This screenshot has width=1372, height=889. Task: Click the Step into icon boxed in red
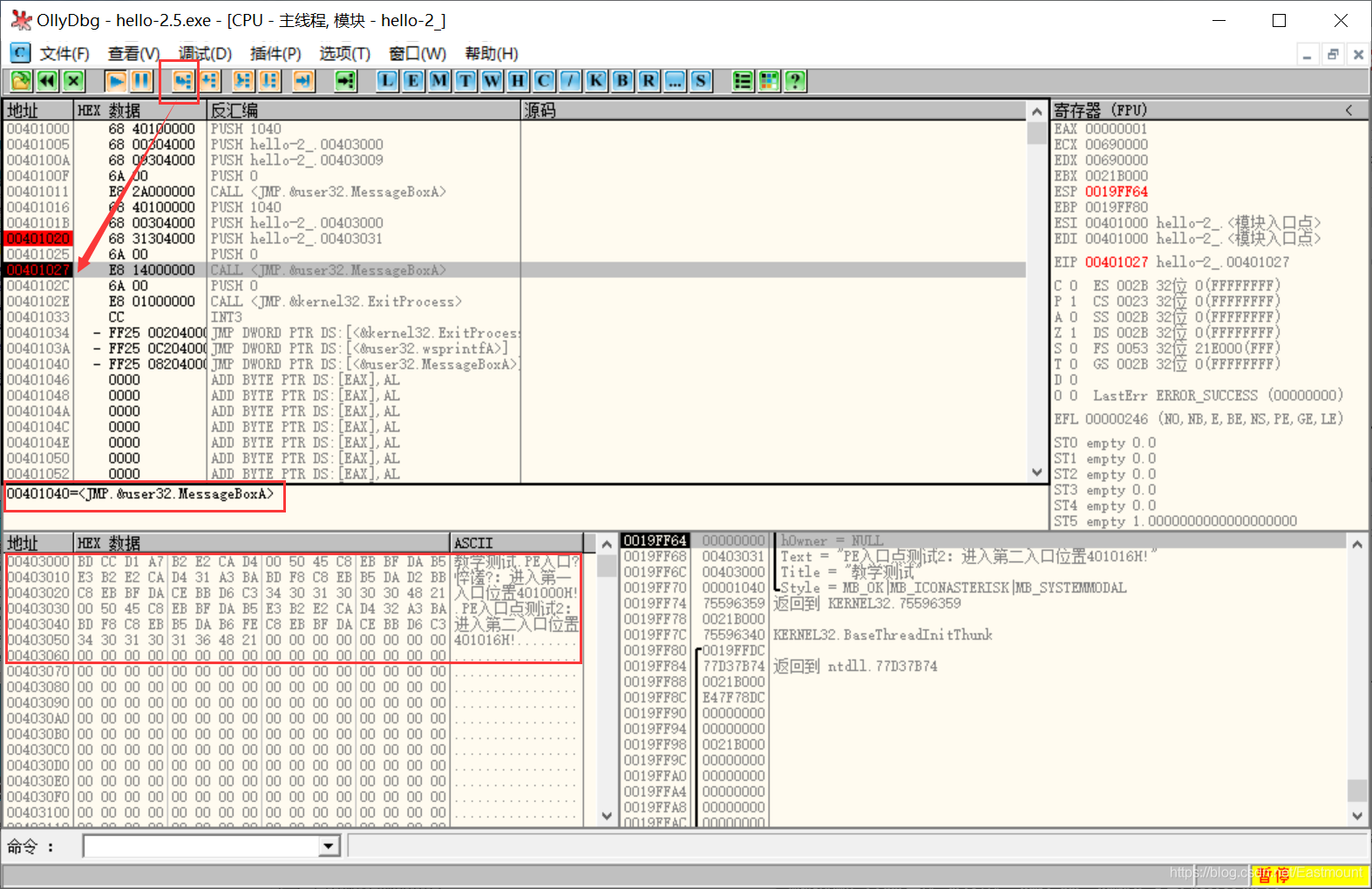(182, 81)
